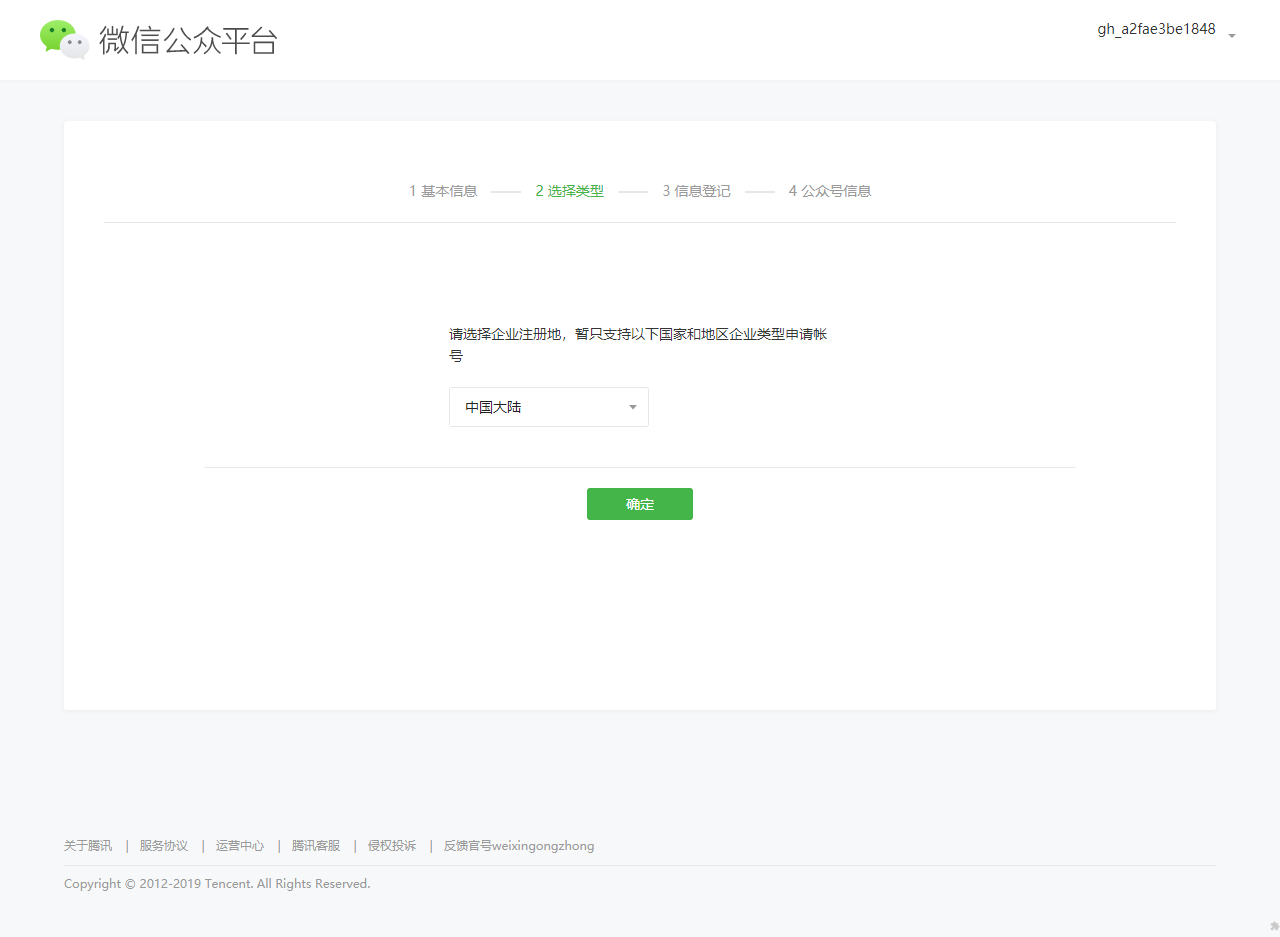Click the small icon in bottom-right corner
Image resolution: width=1280 pixels, height=937 pixels.
coord(1273,927)
